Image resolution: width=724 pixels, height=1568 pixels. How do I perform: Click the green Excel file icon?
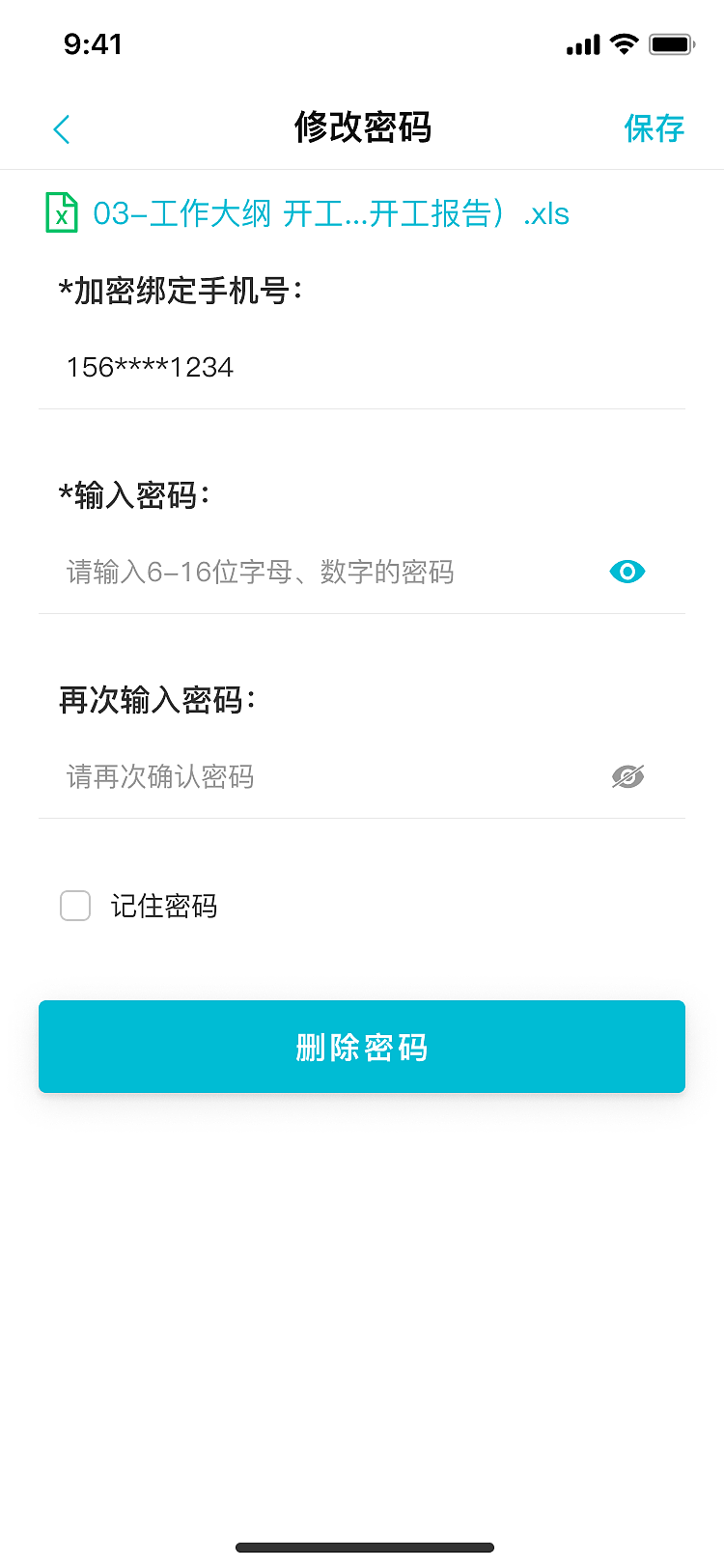click(x=62, y=212)
